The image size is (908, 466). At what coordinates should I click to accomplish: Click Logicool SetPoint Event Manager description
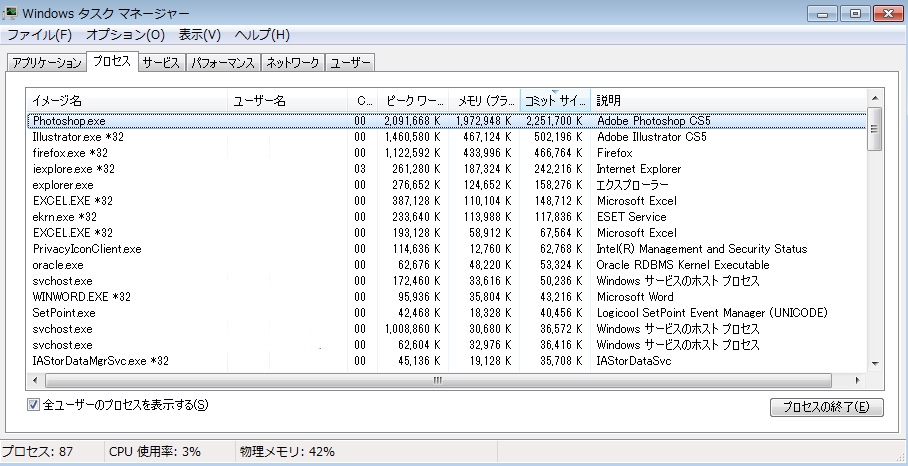(712, 313)
